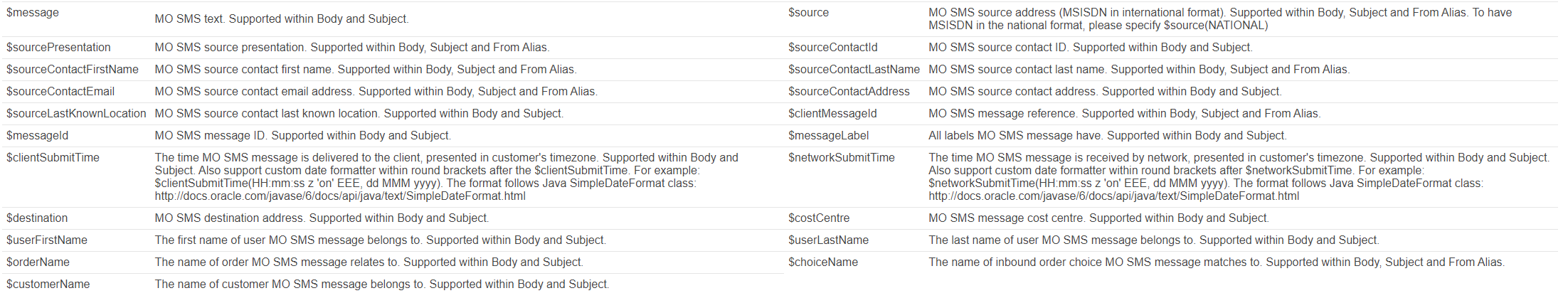
Task: Open SimpleDateFormat URL under $clientSubmitTime description
Action: 340,196
